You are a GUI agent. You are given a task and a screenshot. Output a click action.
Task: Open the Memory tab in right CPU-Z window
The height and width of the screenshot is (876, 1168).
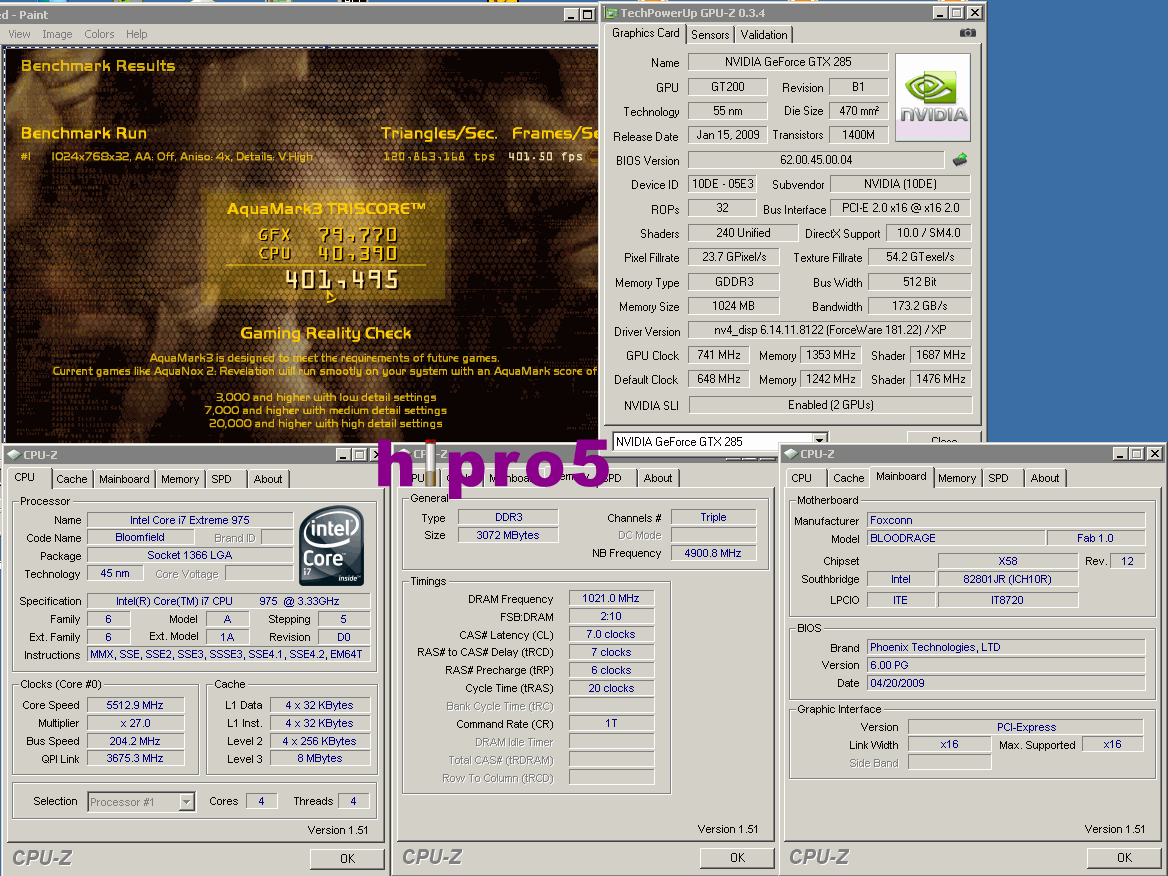click(x=957, y=478)
